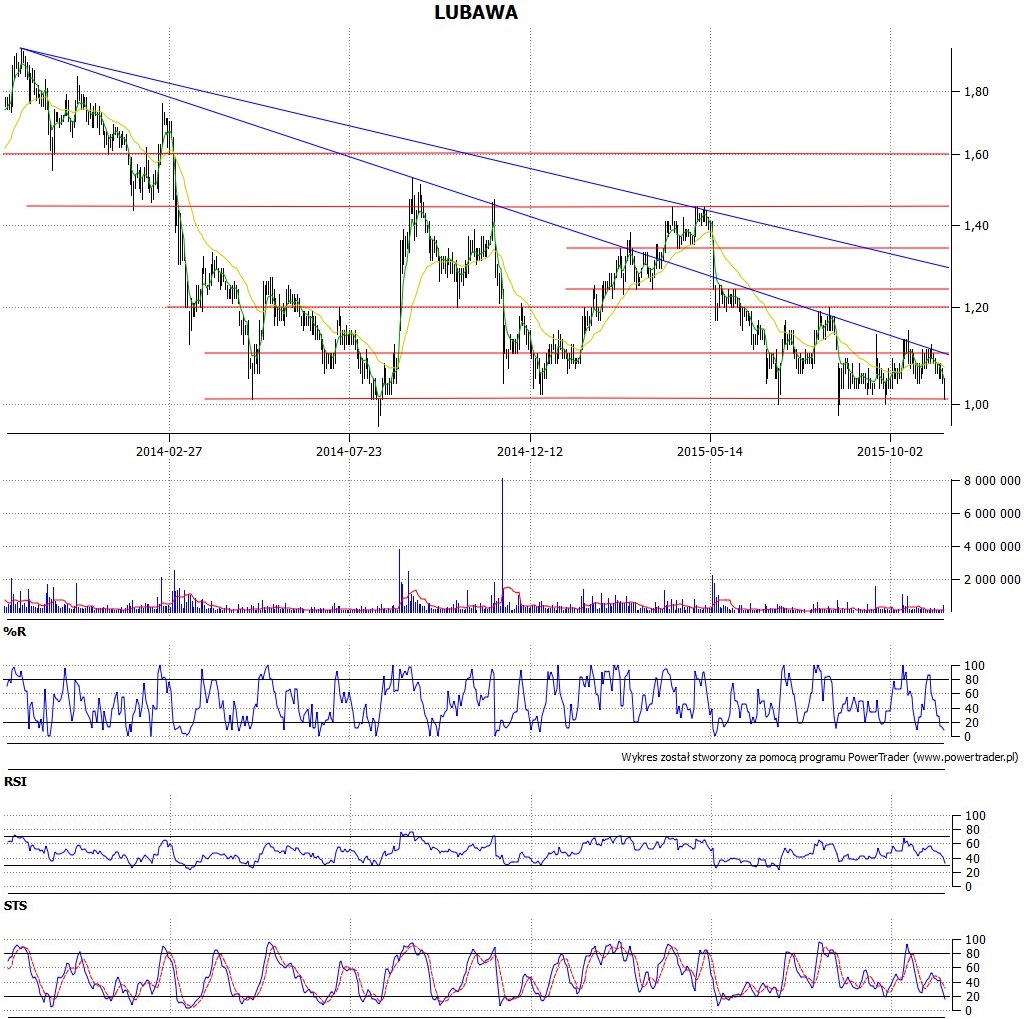
Task: Click the 1,60 price axis label
Action: click(976, 155)
